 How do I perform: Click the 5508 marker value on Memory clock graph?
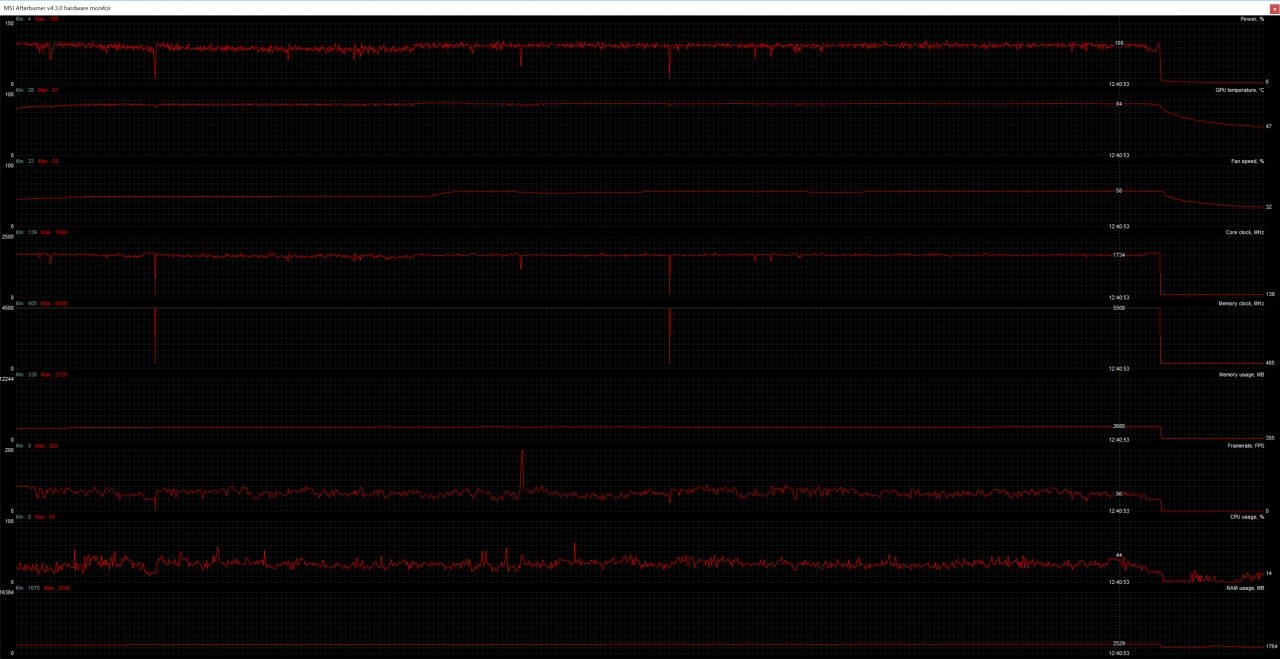pyautogui.click(x=1119, y=308)
